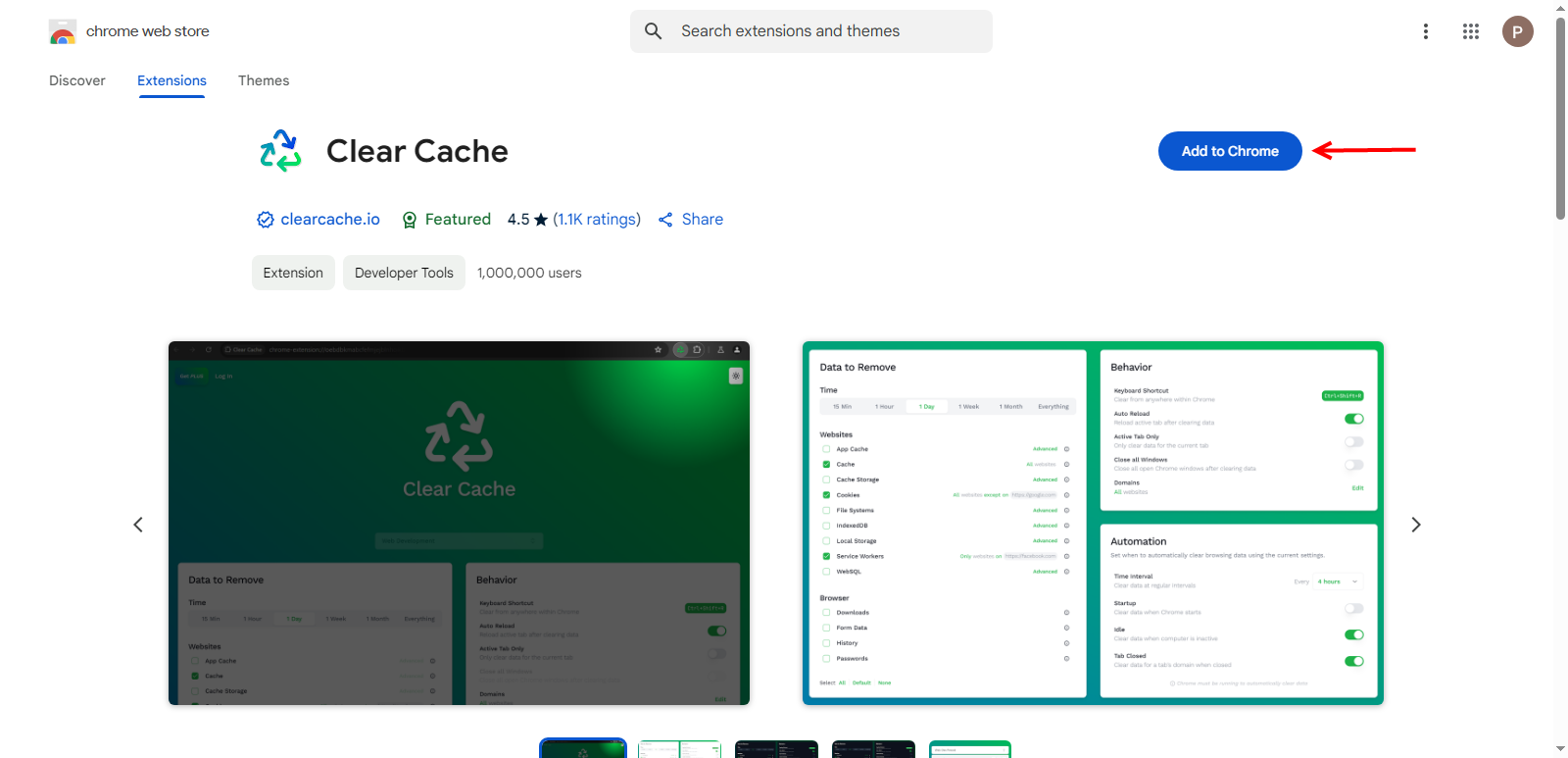This screenshot has width=1568, height=758.
Task: Open the 1.1K ratings link
Action: (597, 220)
